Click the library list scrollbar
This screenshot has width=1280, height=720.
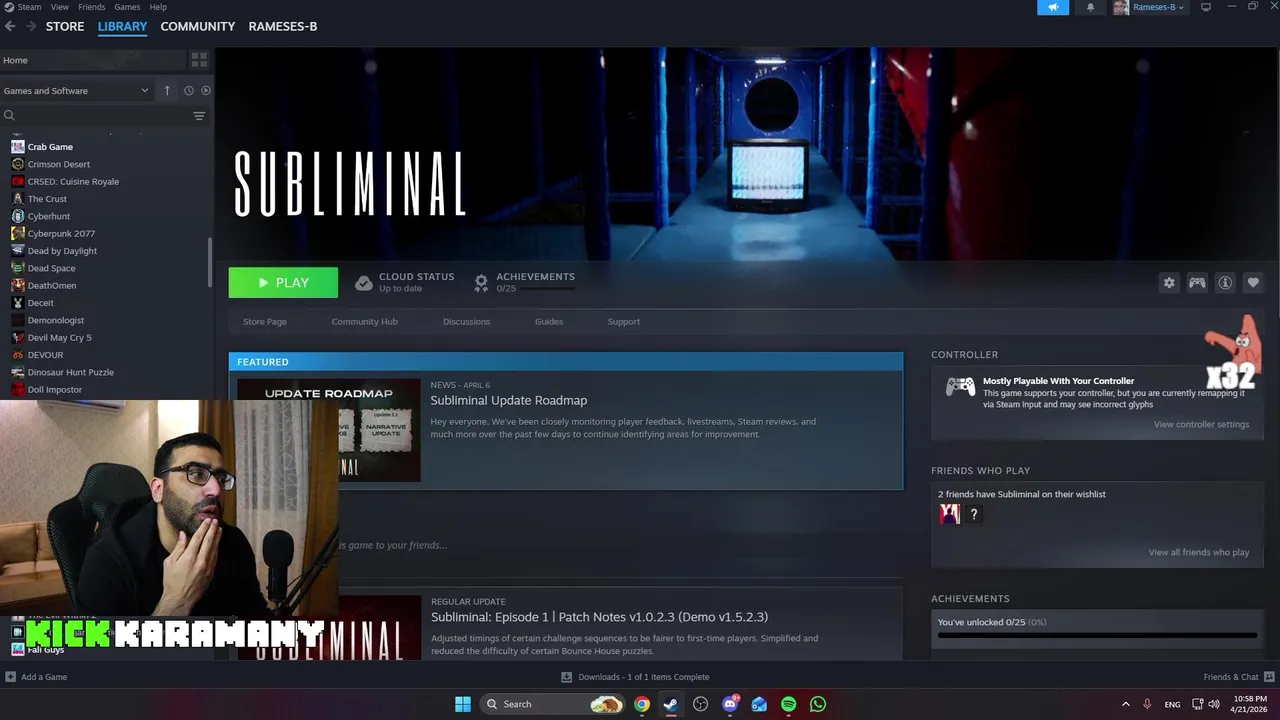tap(210, 263)
